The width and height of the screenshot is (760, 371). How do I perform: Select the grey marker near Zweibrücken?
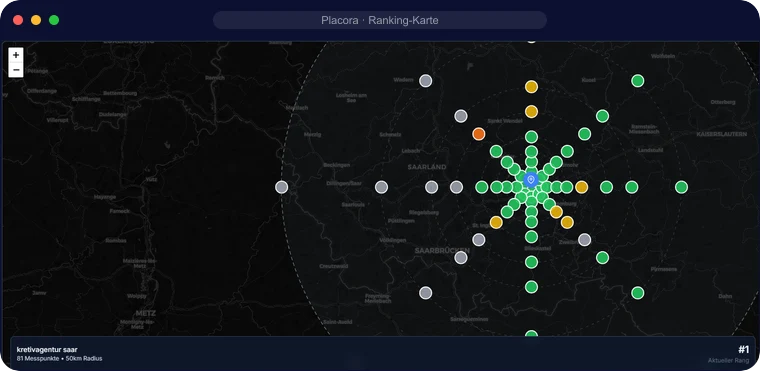click(x=585, y=240)
